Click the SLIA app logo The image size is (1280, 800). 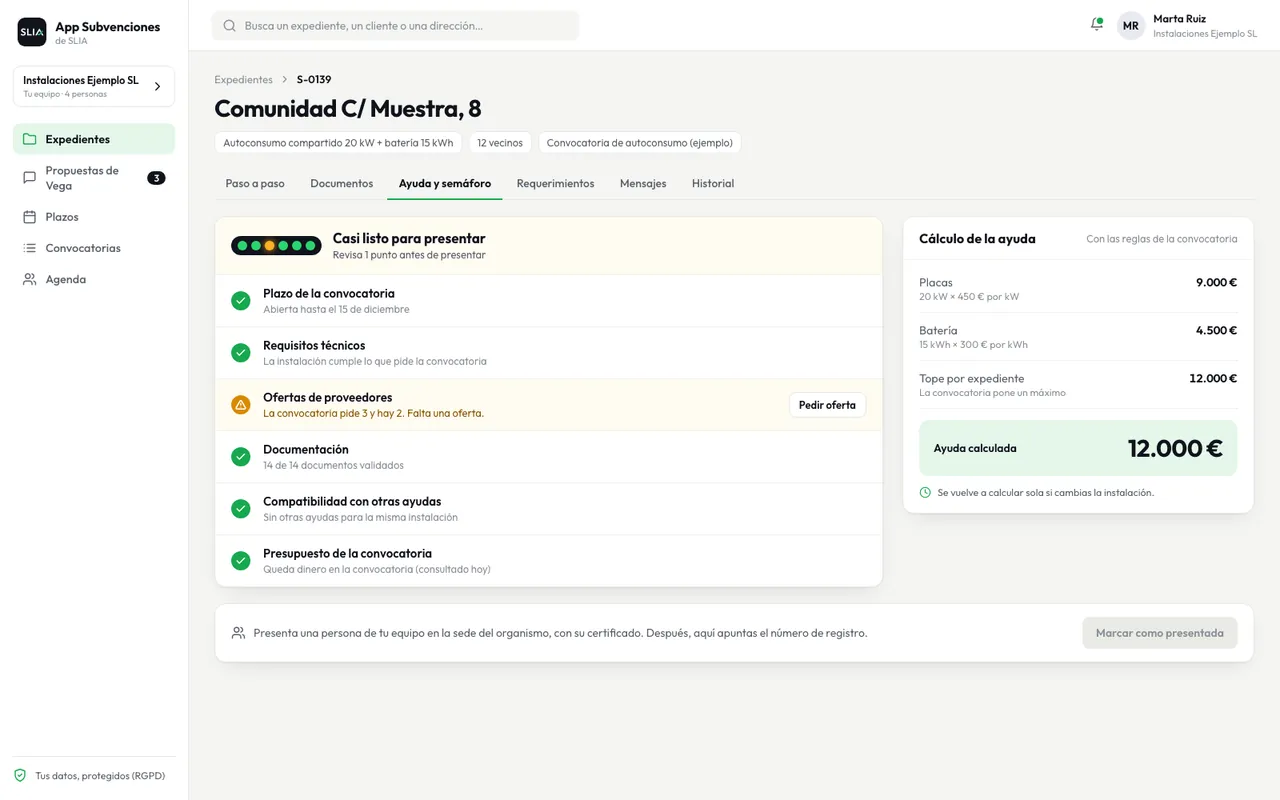click(x=32, y=32)
